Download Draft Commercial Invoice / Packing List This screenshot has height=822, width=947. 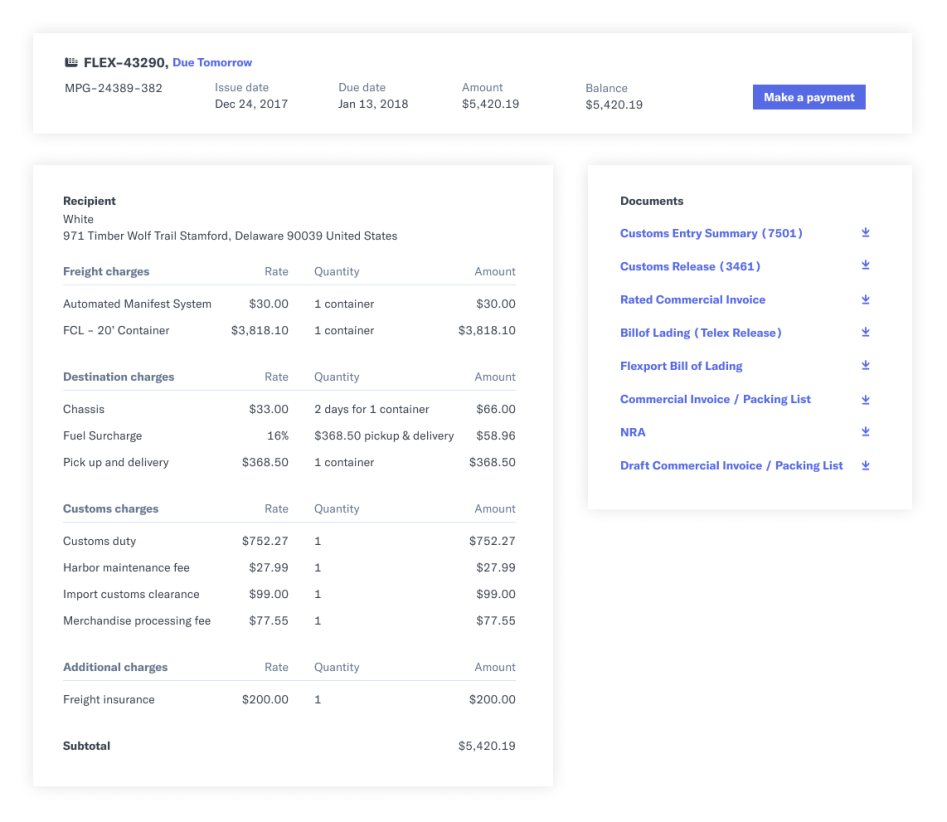[865, 465]
